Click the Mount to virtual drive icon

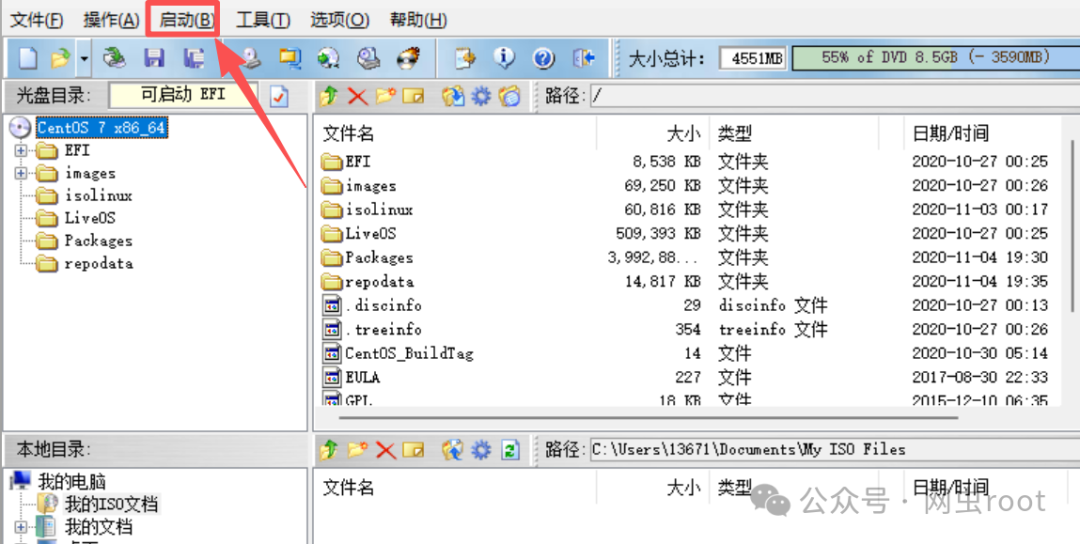[x=369, y=59]
